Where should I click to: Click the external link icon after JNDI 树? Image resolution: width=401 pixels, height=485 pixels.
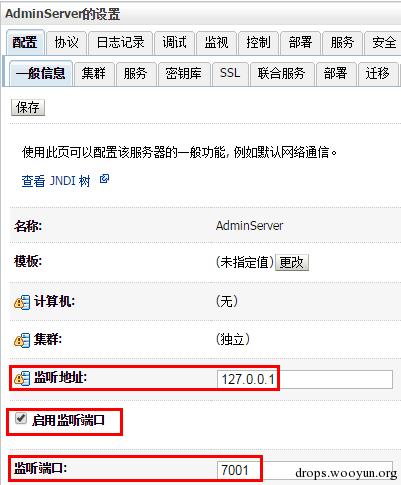pos(104,179)
